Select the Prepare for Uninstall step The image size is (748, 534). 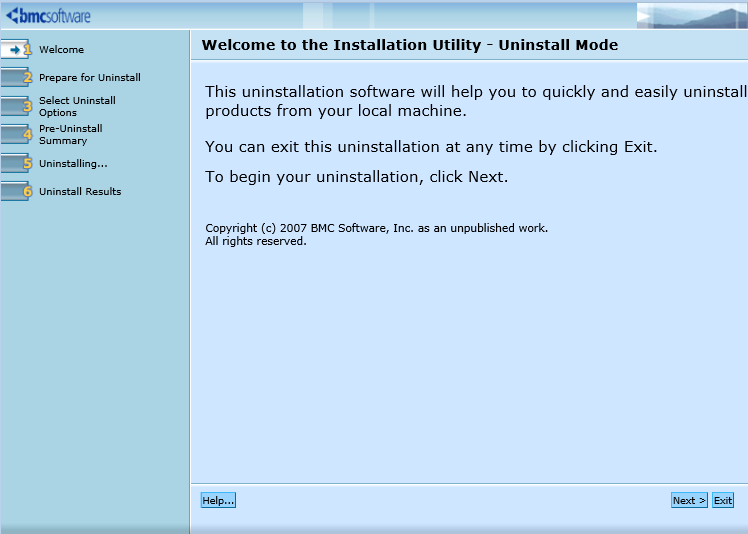90,77
